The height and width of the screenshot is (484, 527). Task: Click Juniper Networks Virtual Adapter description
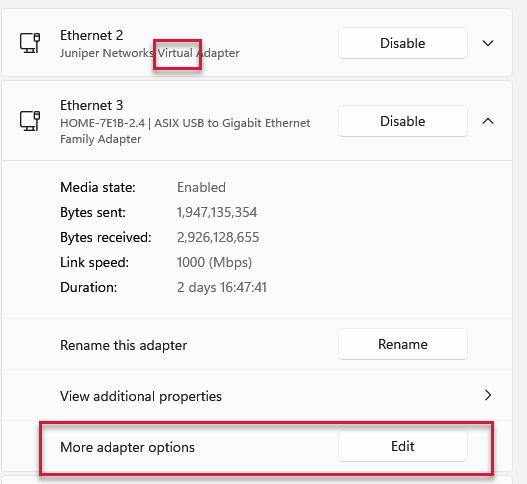pos(150,53)
